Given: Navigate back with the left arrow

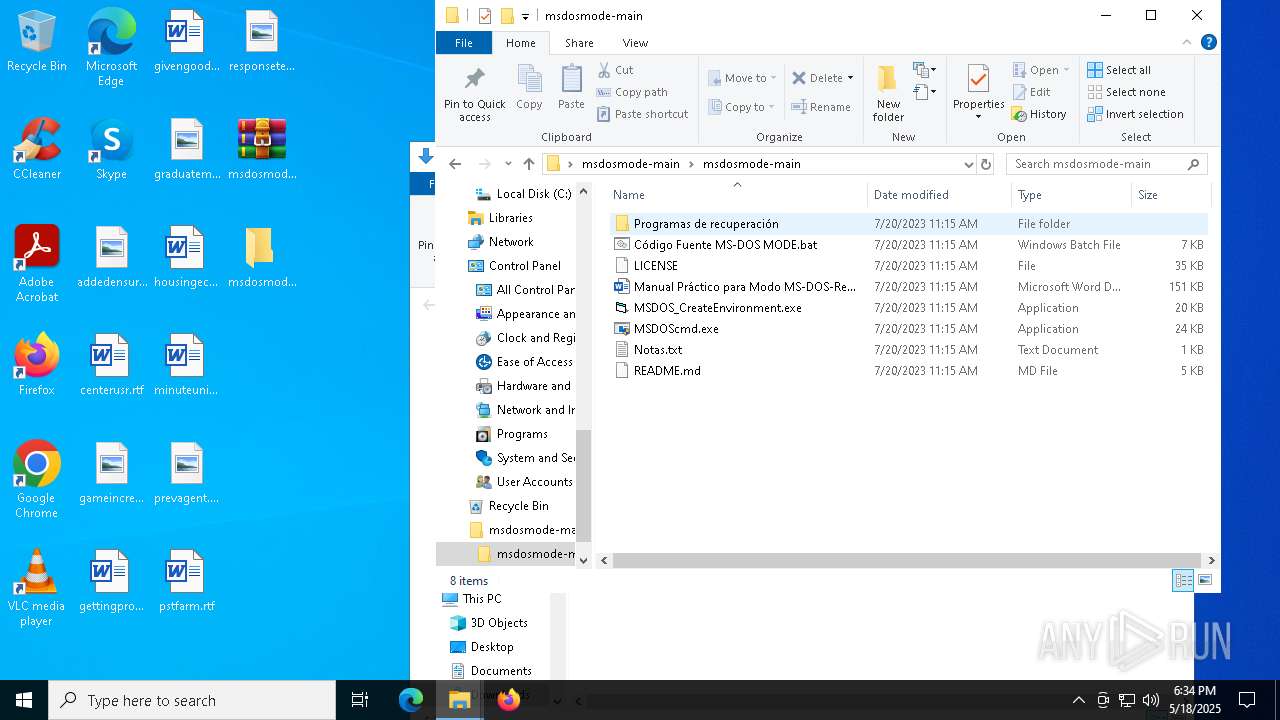Looking at the screenshot, I should [x=455, y=164].
